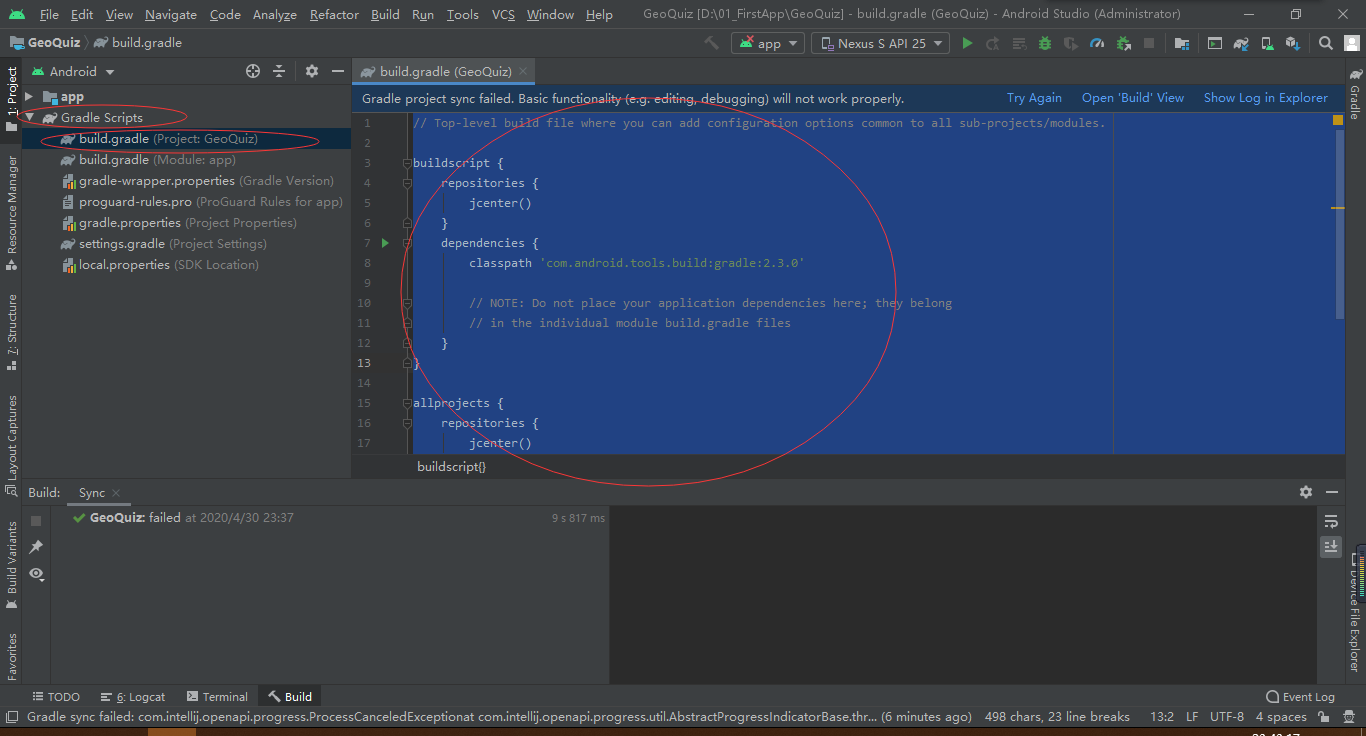Open the Refactor menu

(333, 14)
